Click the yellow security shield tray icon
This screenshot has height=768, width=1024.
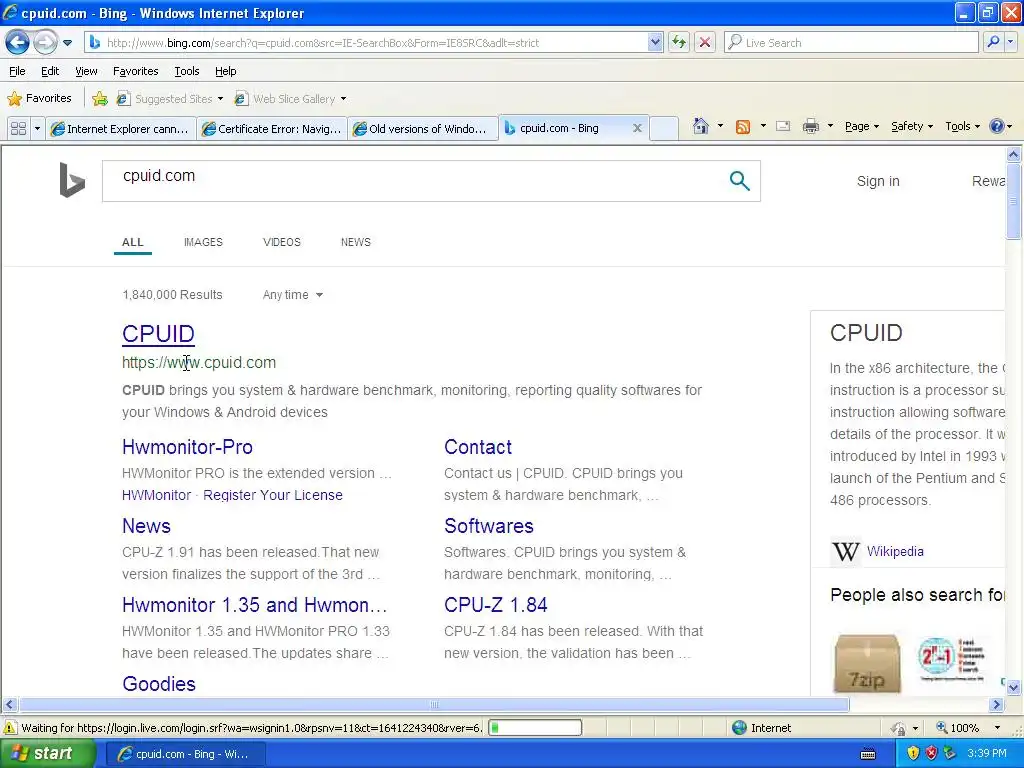coord(912,754)
